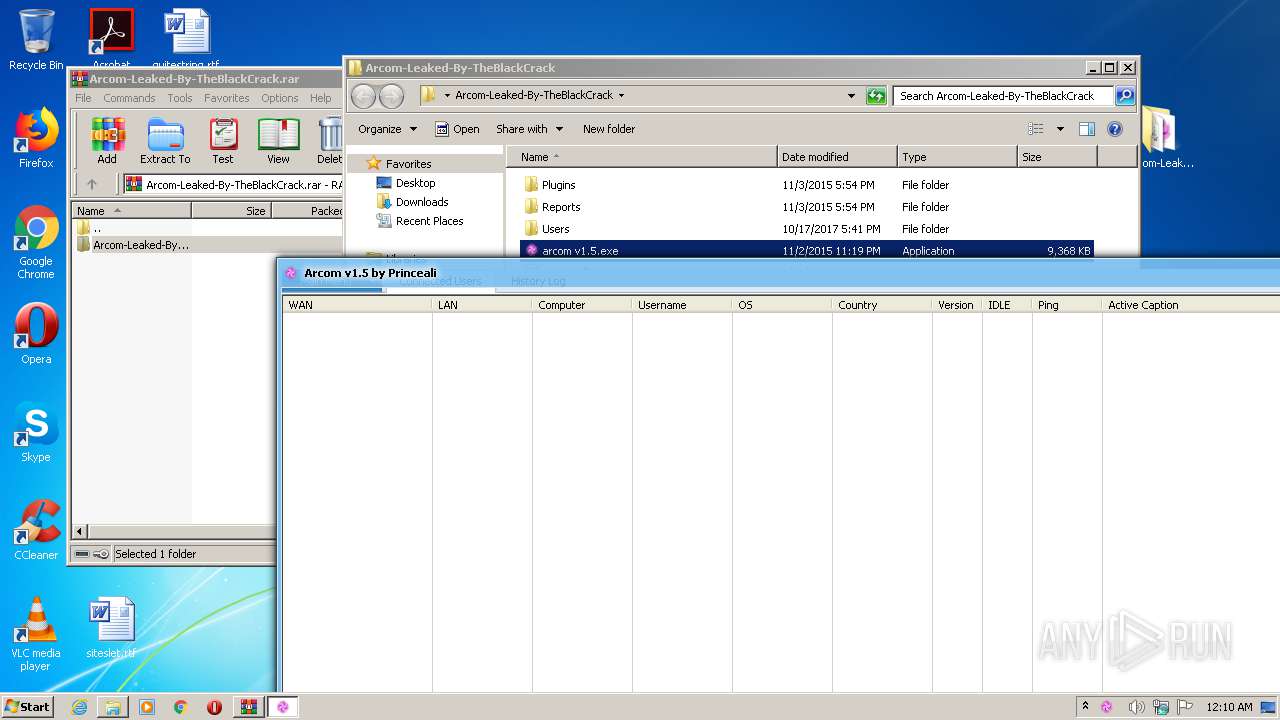Viewport: 1280px width, 720px height.
Task: Open WinRAR File menu
Action: pos(83,98)
